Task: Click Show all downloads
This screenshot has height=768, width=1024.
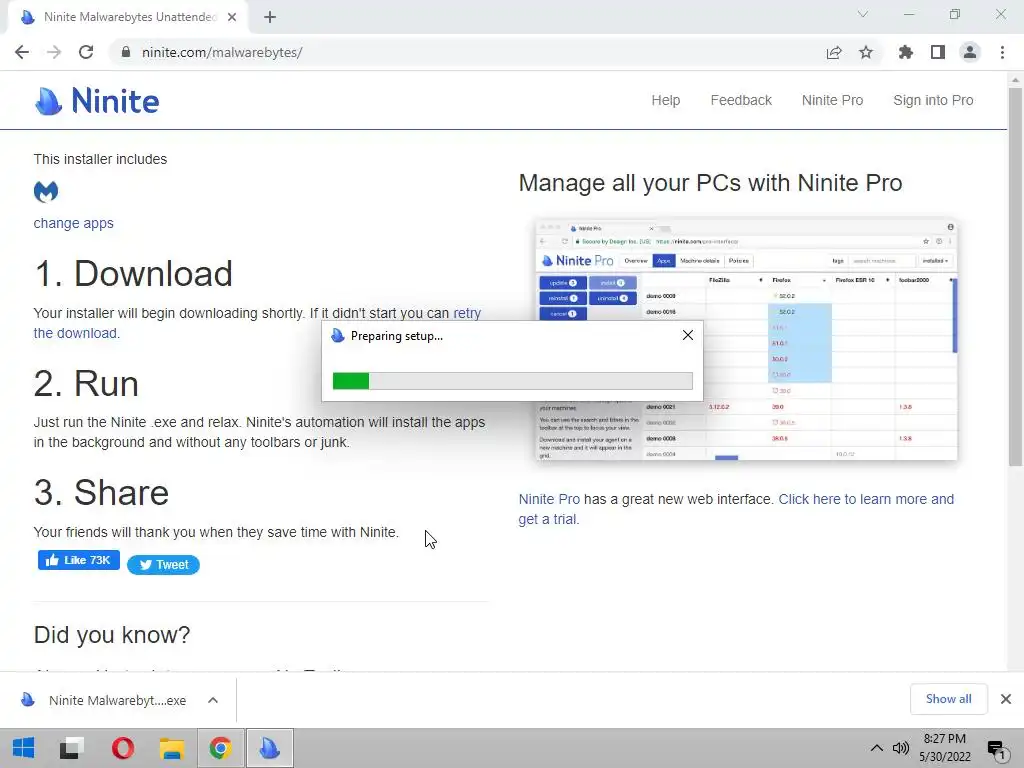Action: tap(948, 699)
